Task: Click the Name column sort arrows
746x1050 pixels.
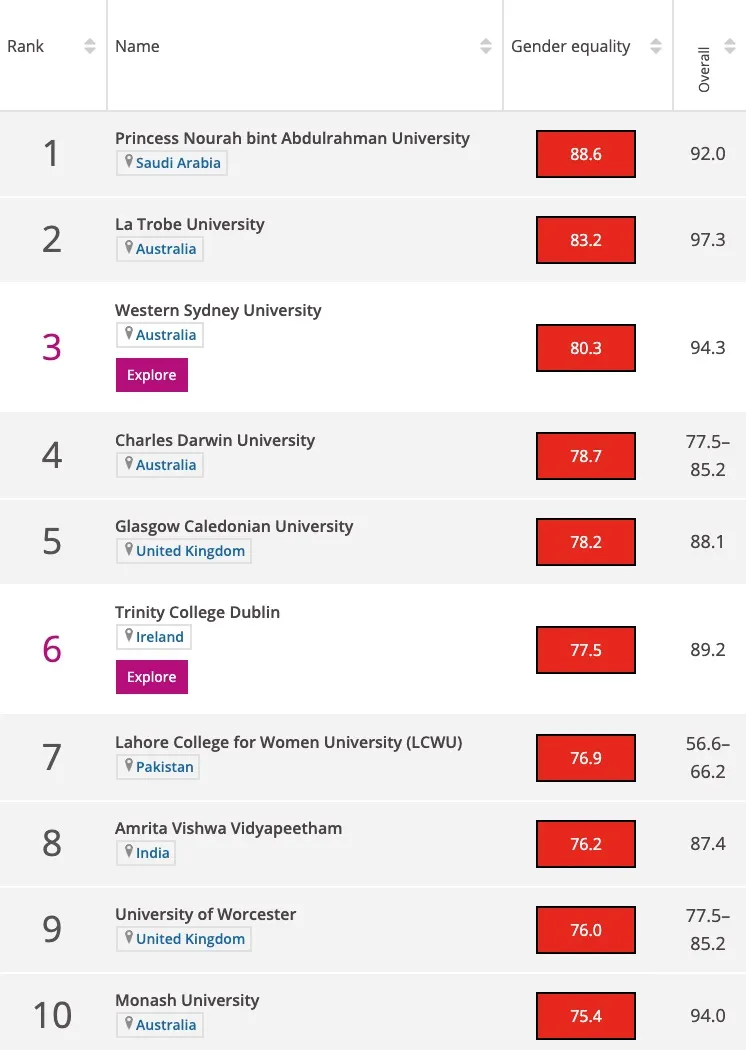Action: pyautogui.click(x=486, y=46)
